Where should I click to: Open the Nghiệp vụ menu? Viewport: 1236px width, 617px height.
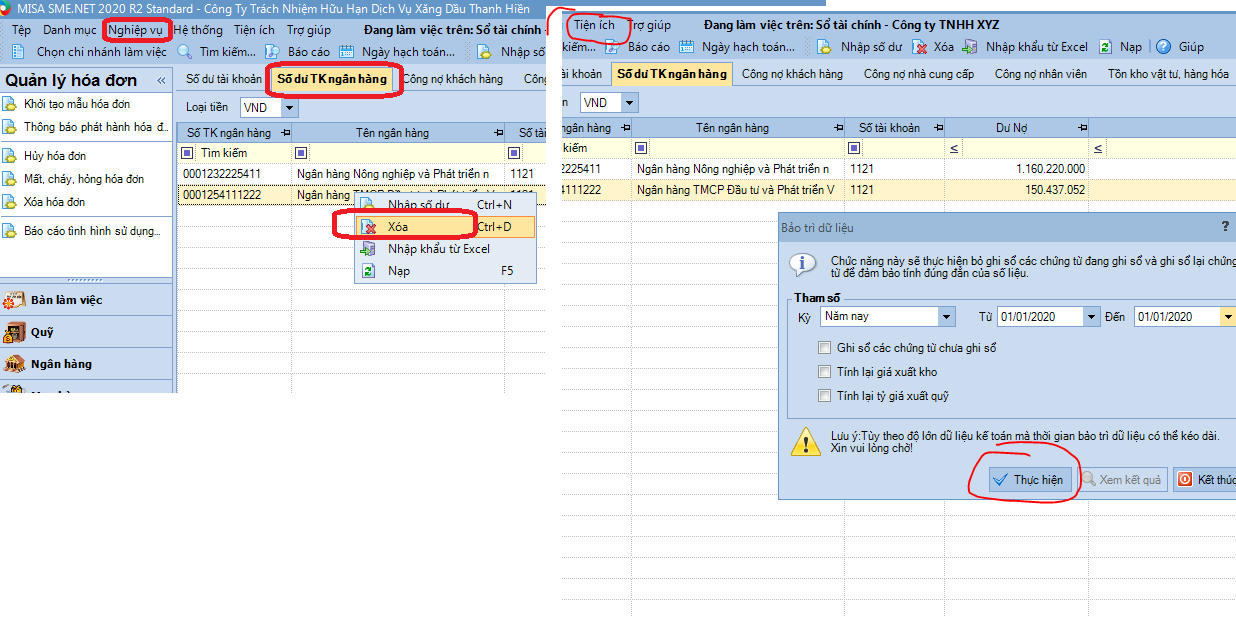coord(135,30)
